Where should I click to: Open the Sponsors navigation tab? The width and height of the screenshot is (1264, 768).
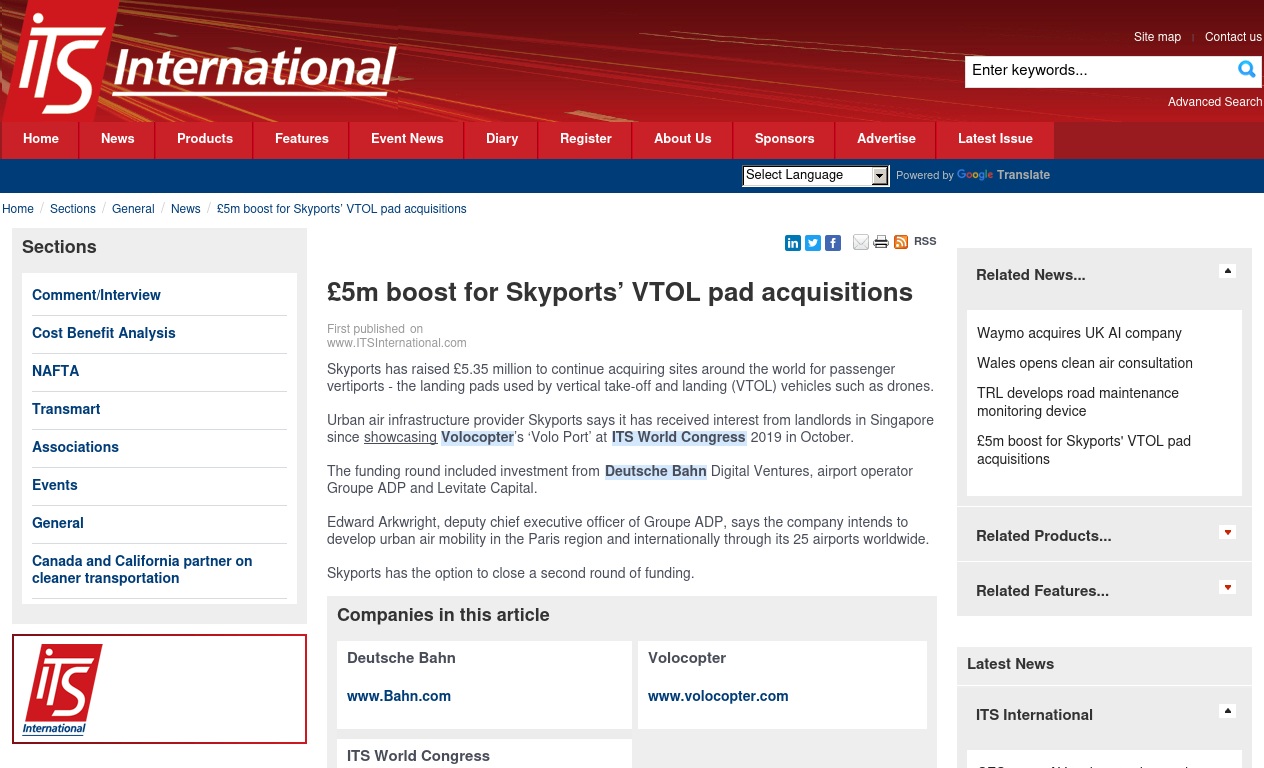click(784, 139)
